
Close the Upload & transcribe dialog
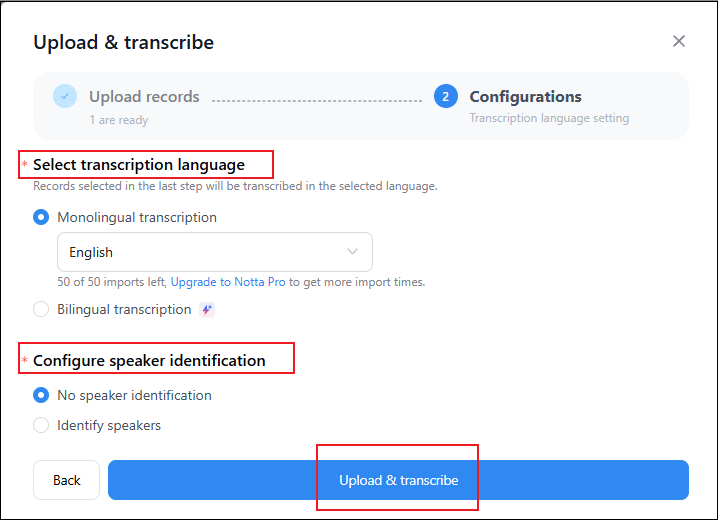coord(679,41)
